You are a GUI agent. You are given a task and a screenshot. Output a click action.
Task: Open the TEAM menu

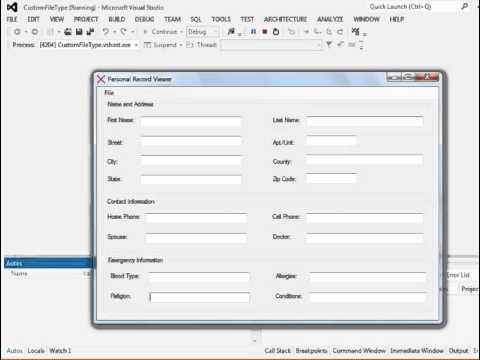coord(172,19)
